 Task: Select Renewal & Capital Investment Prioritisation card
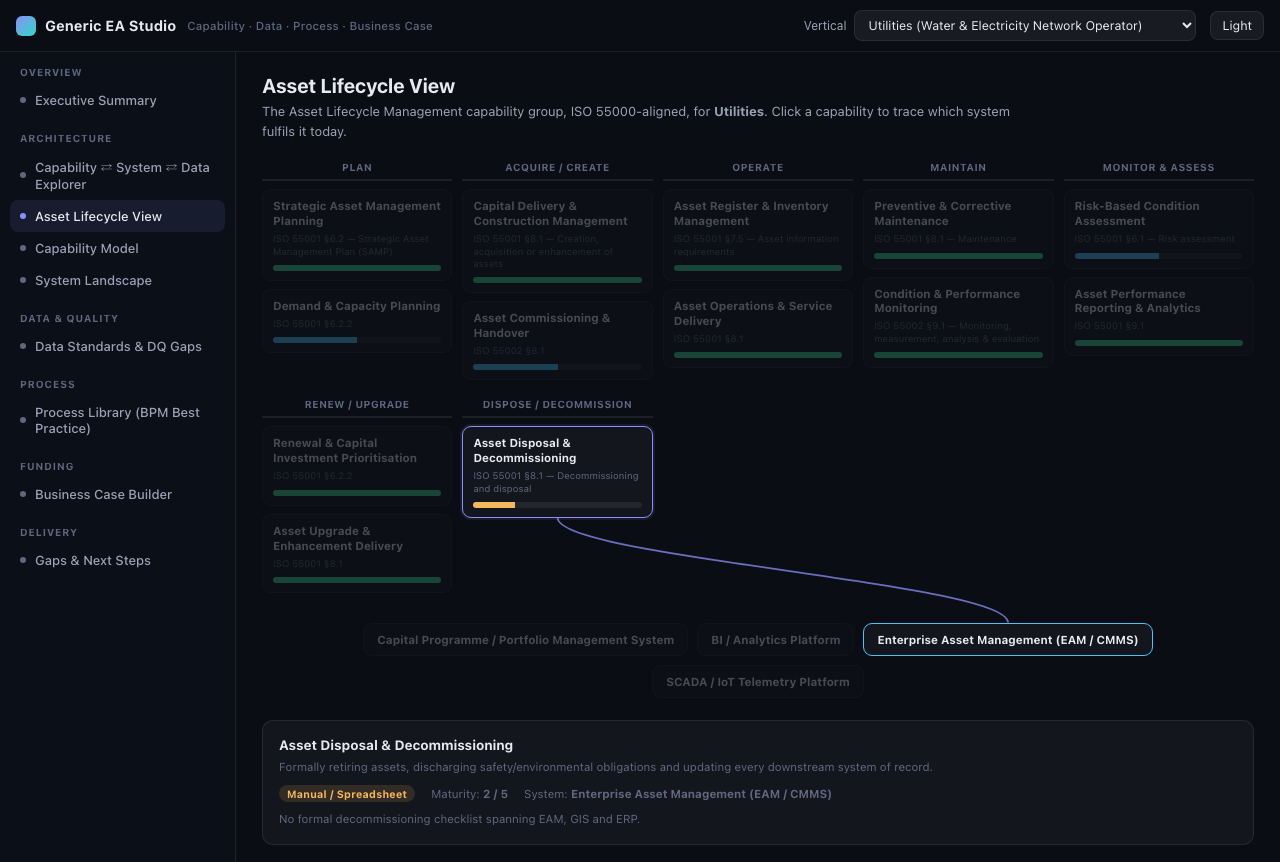(x=357, y=466)
